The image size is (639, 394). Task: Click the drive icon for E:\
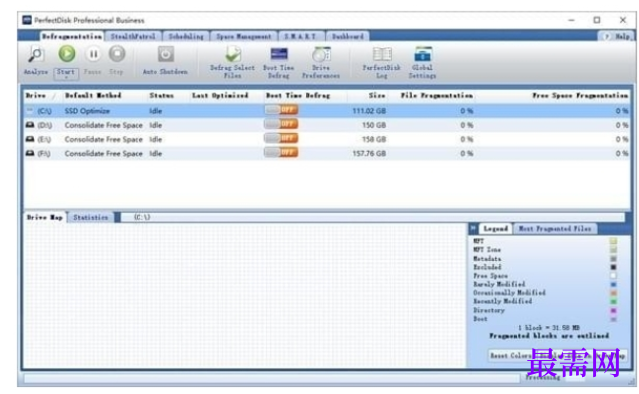pyautogui.click(x=30, y=139)
